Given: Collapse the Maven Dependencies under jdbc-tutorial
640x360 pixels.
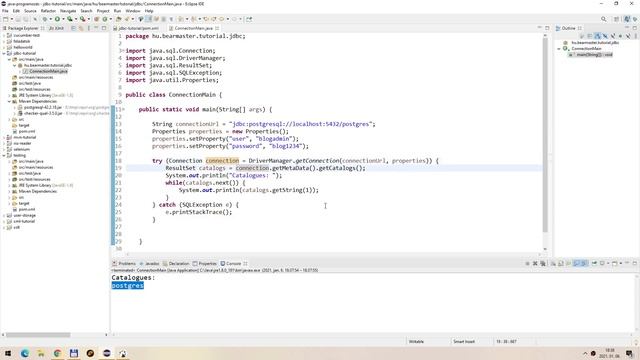Looking at the screenshot, I should 9,101.
